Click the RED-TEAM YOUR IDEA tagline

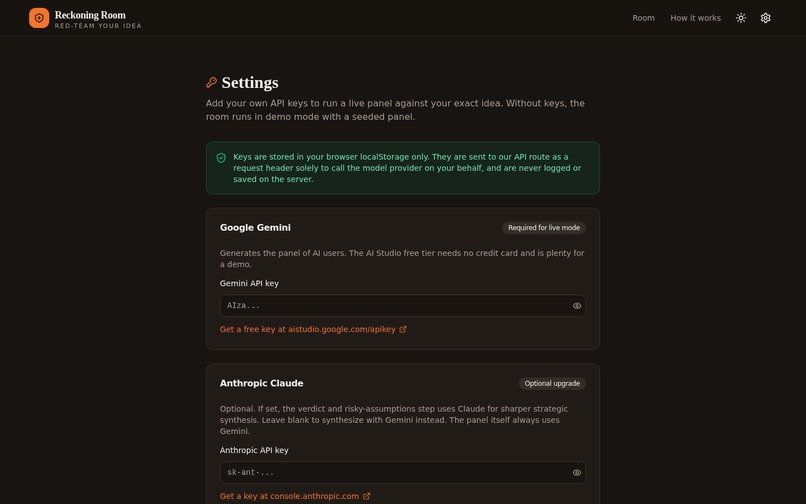98,26
